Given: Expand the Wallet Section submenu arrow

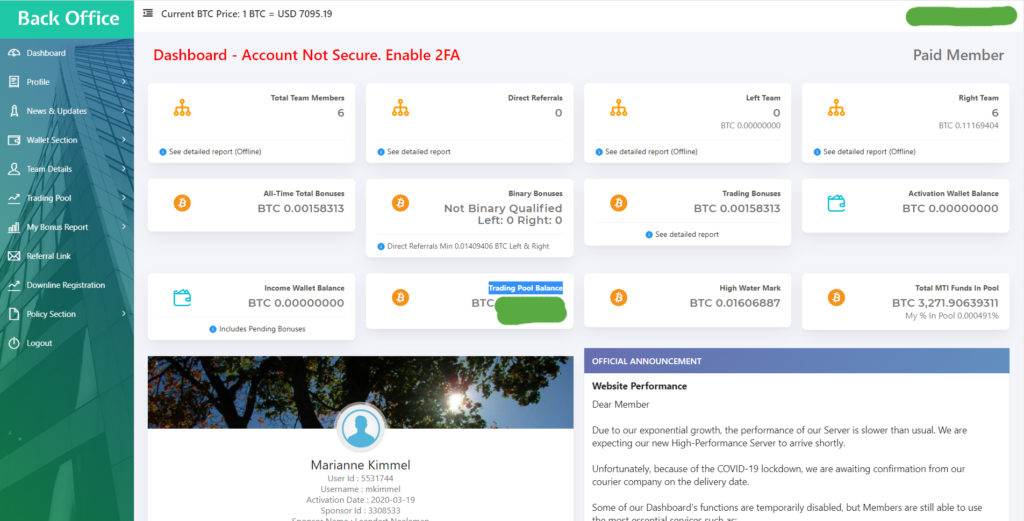Looking at the screenshot, I should click(123, 140).
